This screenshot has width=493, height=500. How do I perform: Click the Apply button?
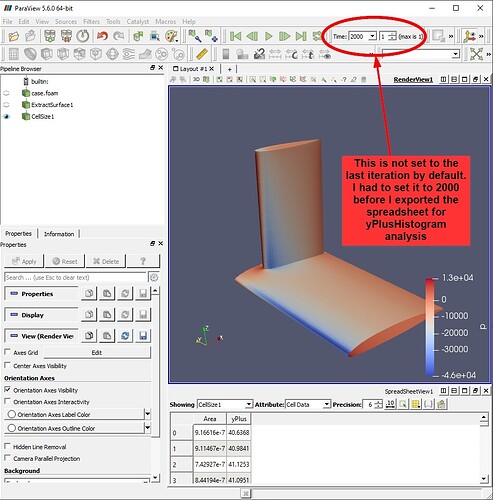tap(24, 261)
